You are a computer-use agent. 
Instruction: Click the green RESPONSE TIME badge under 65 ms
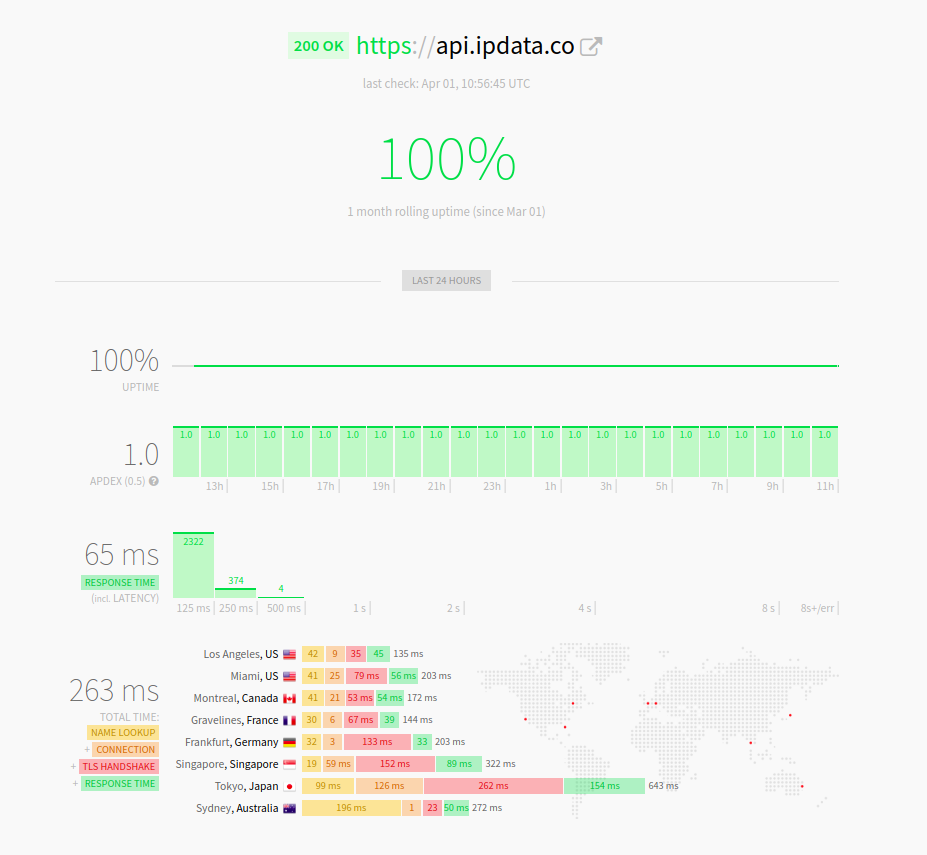point(120,583)
